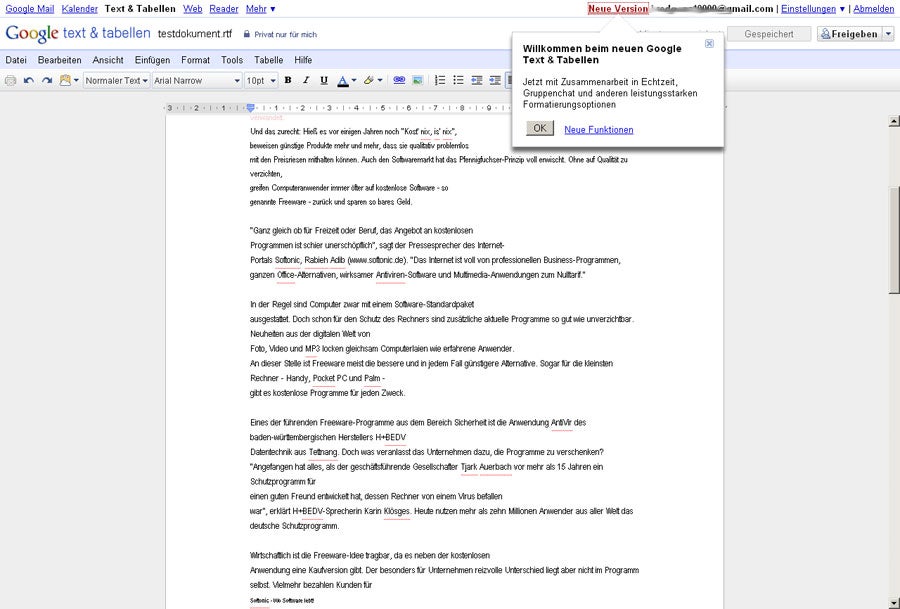
Task: Open the Ansicht menu
Action: [x=108, y=60]
